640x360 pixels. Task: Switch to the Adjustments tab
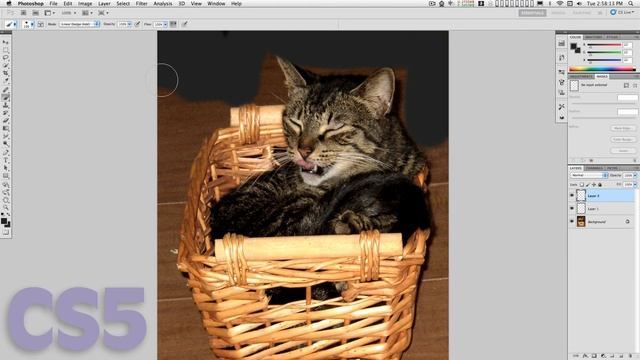pyautogui.click(x=581, y=76)
